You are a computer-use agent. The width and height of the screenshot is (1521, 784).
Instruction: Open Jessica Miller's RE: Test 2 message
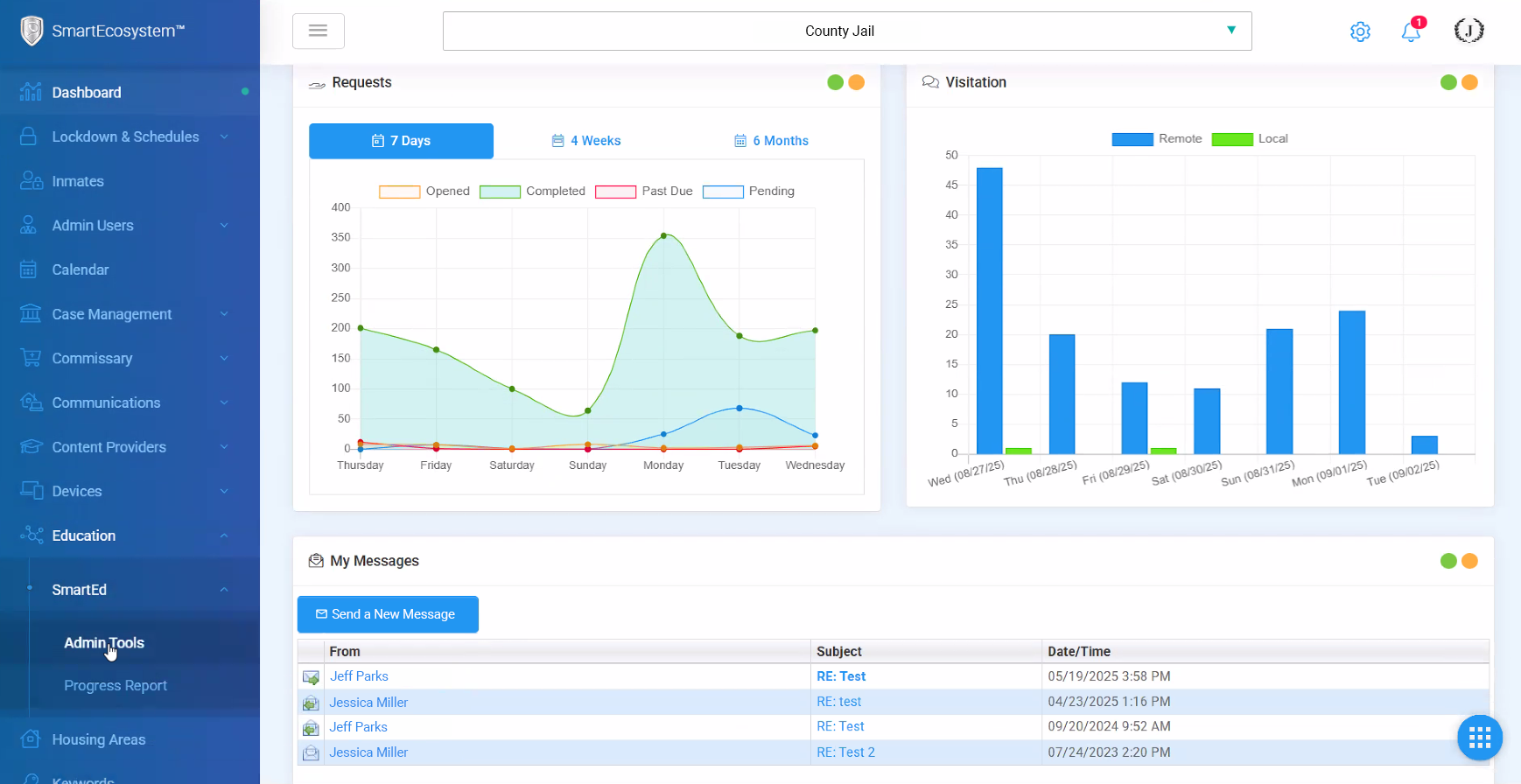pos(845,752)
